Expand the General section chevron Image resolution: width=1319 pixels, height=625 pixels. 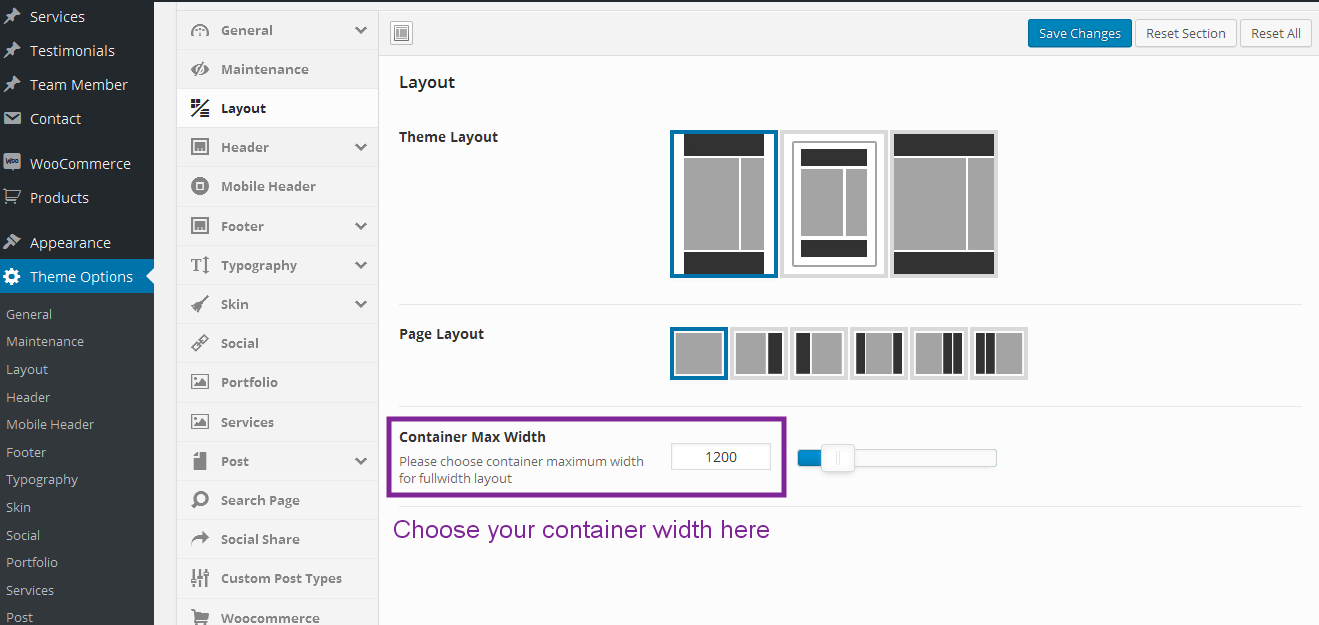click(361, 30)
